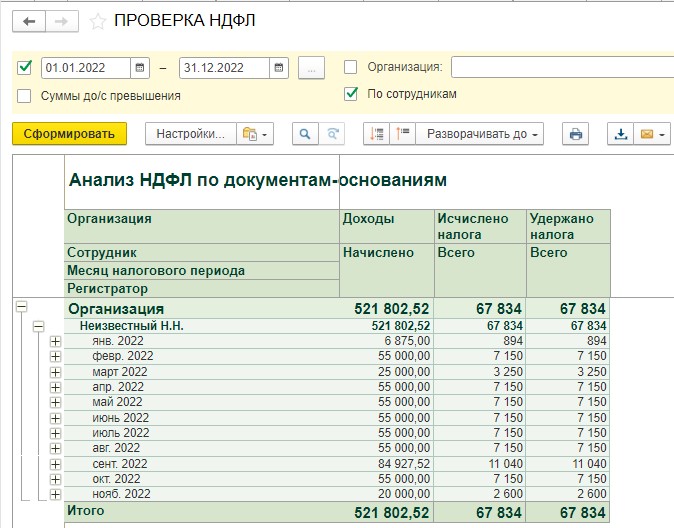Expand the июль 2022 row
Image resolution: width=674 pixels, height=528 pixels.
point(55,433)
